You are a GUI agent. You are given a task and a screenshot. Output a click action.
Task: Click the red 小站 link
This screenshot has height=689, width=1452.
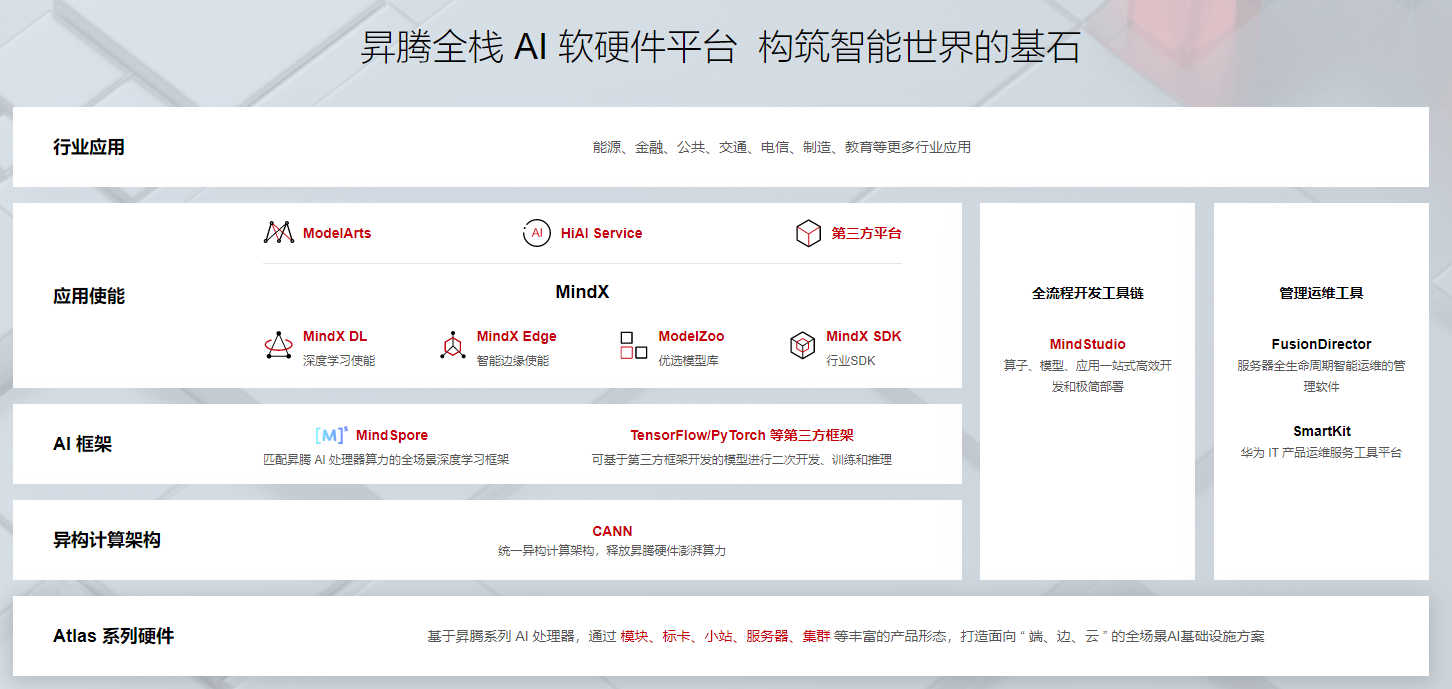point(718,636)
